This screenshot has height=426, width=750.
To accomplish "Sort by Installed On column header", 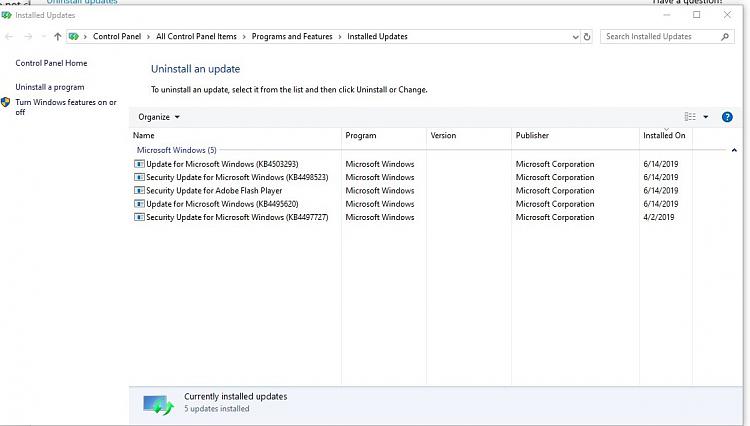I will (x=666, y=135).
